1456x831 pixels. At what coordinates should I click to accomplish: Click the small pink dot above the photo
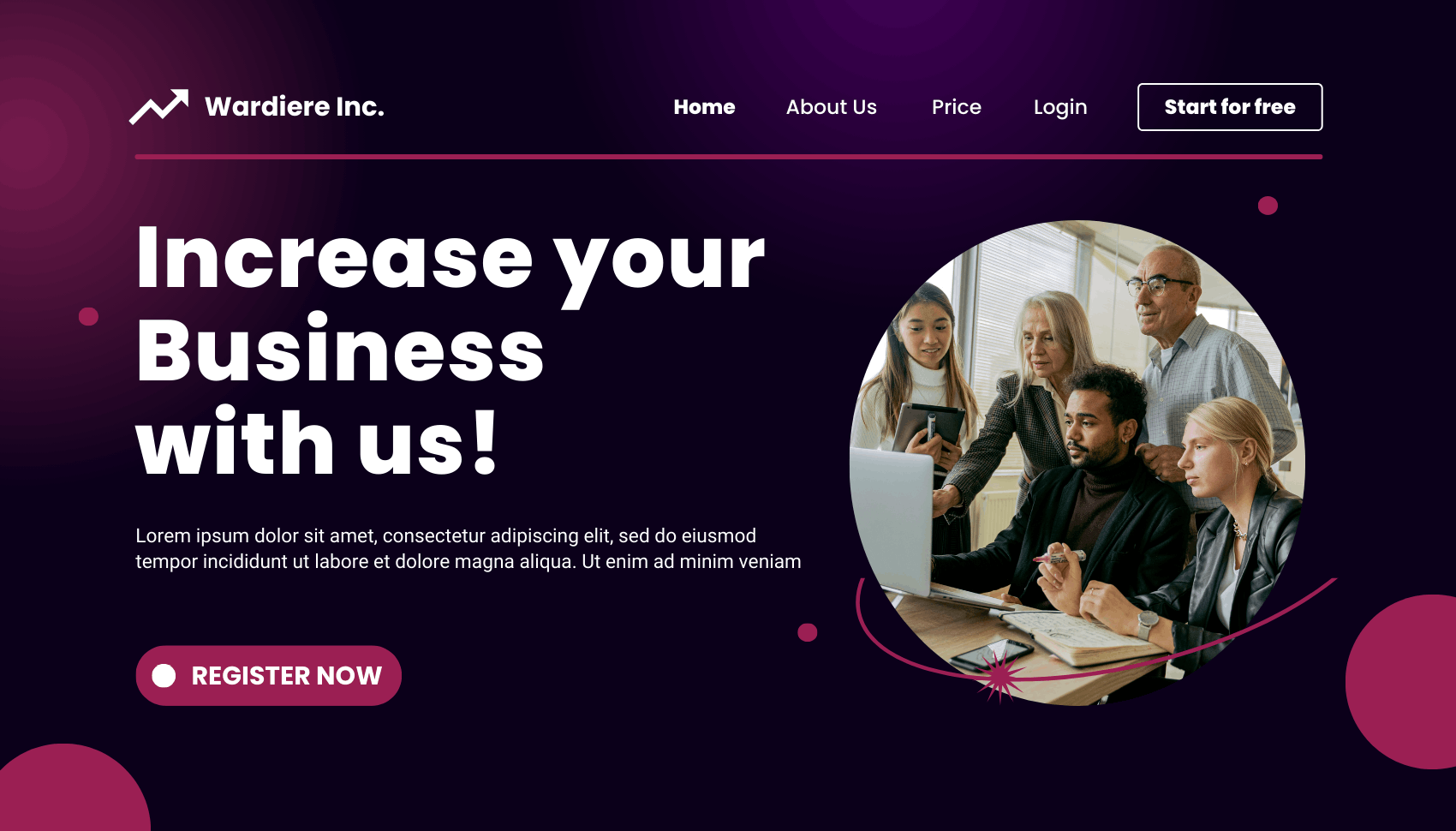pyautogui.click(x=1268, y=206)
